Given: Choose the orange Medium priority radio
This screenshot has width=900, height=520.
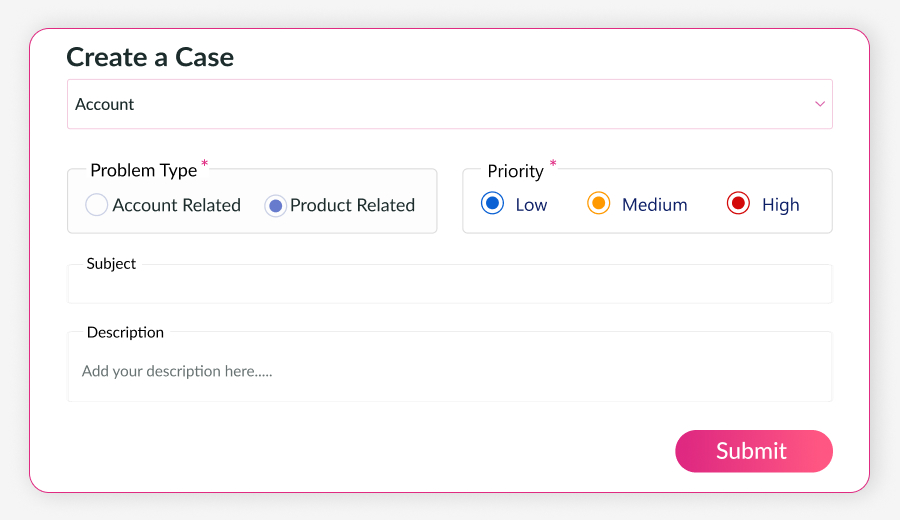Looking at the screenshot, I should (598, 204).
